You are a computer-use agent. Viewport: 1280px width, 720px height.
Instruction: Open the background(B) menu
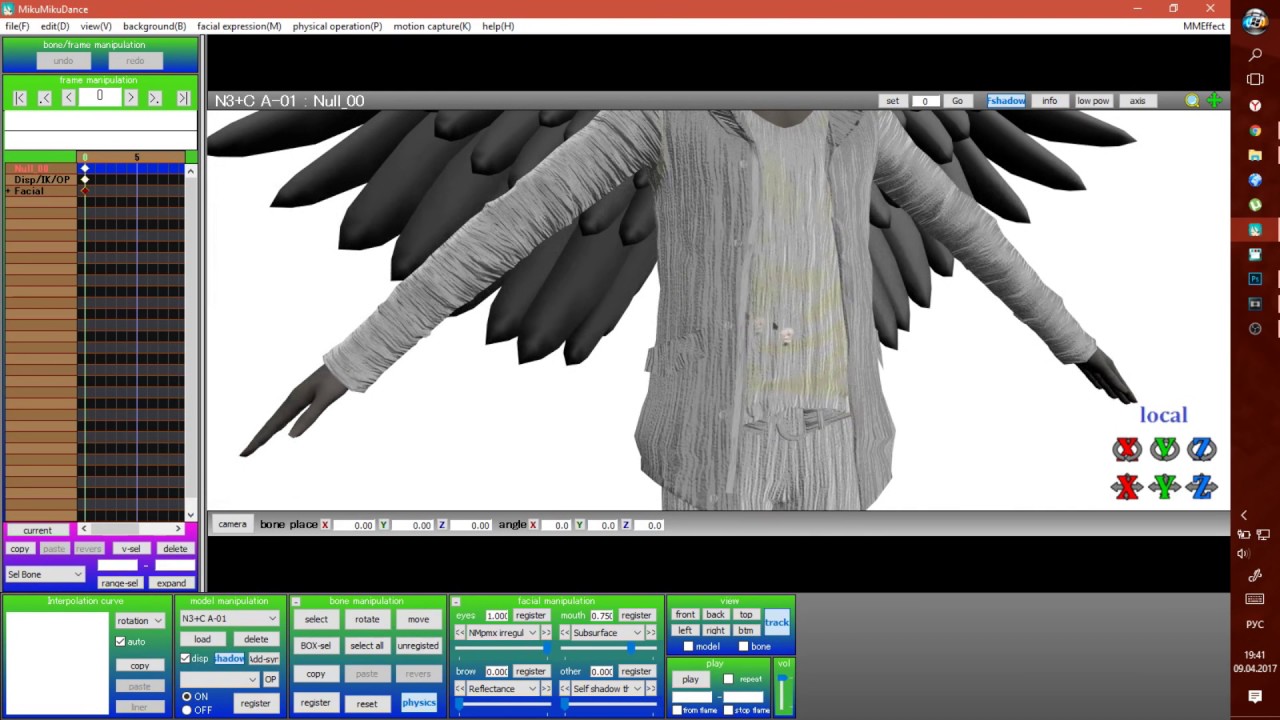coord(154,26)
